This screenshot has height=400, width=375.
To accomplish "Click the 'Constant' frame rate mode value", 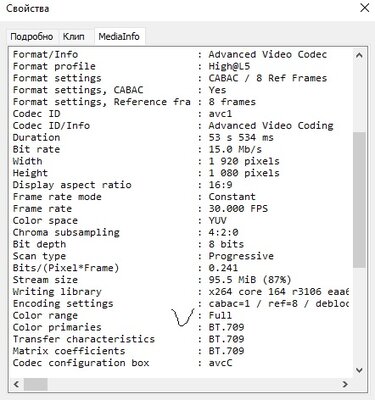I will click(232, 197).
